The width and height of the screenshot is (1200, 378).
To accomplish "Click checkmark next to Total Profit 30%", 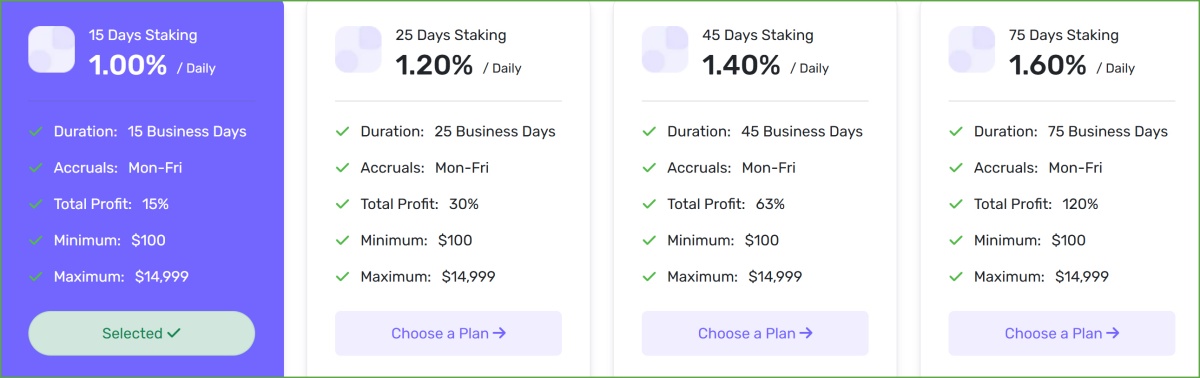I will pyautogui.click(x=343, y=204).
